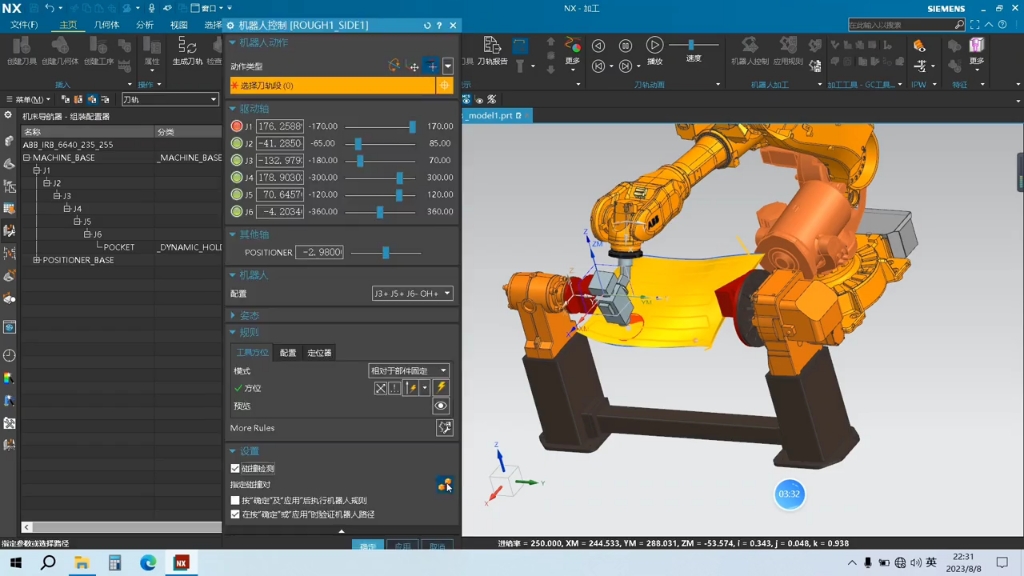Toggle the 碰撞检测 collision detection checkbox
The width and height of the screenshot is (1024, 576).
pyautogui.click(x=235, y=468)
